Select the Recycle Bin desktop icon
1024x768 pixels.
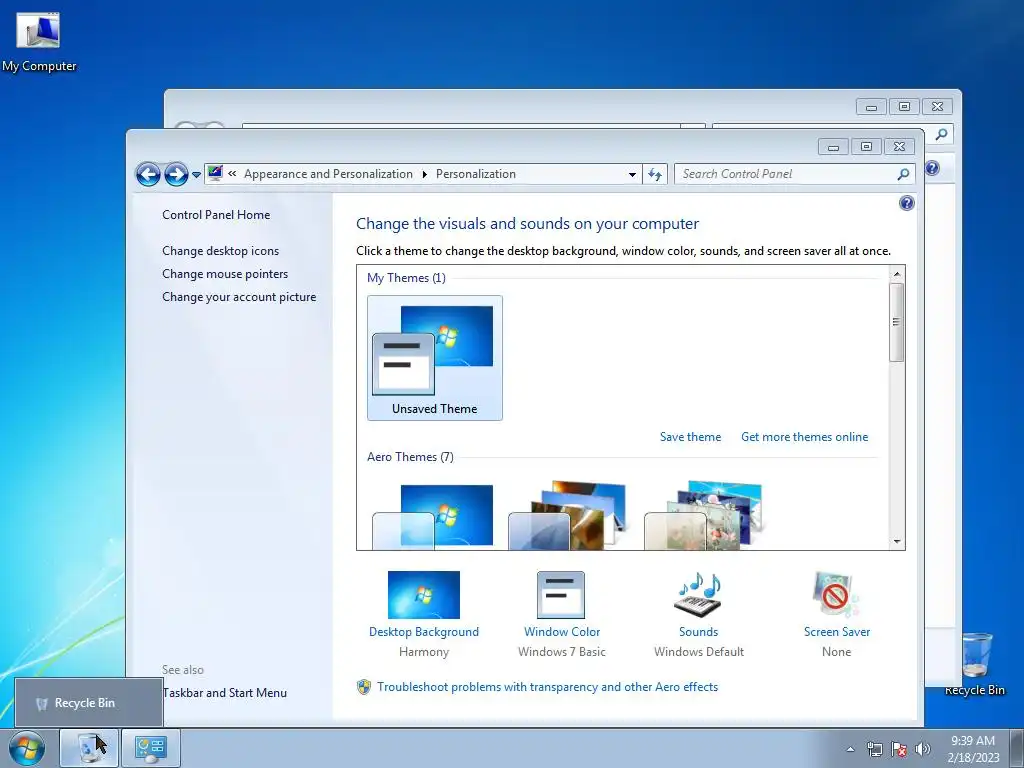pyautogui.click(x=975, y=664)
